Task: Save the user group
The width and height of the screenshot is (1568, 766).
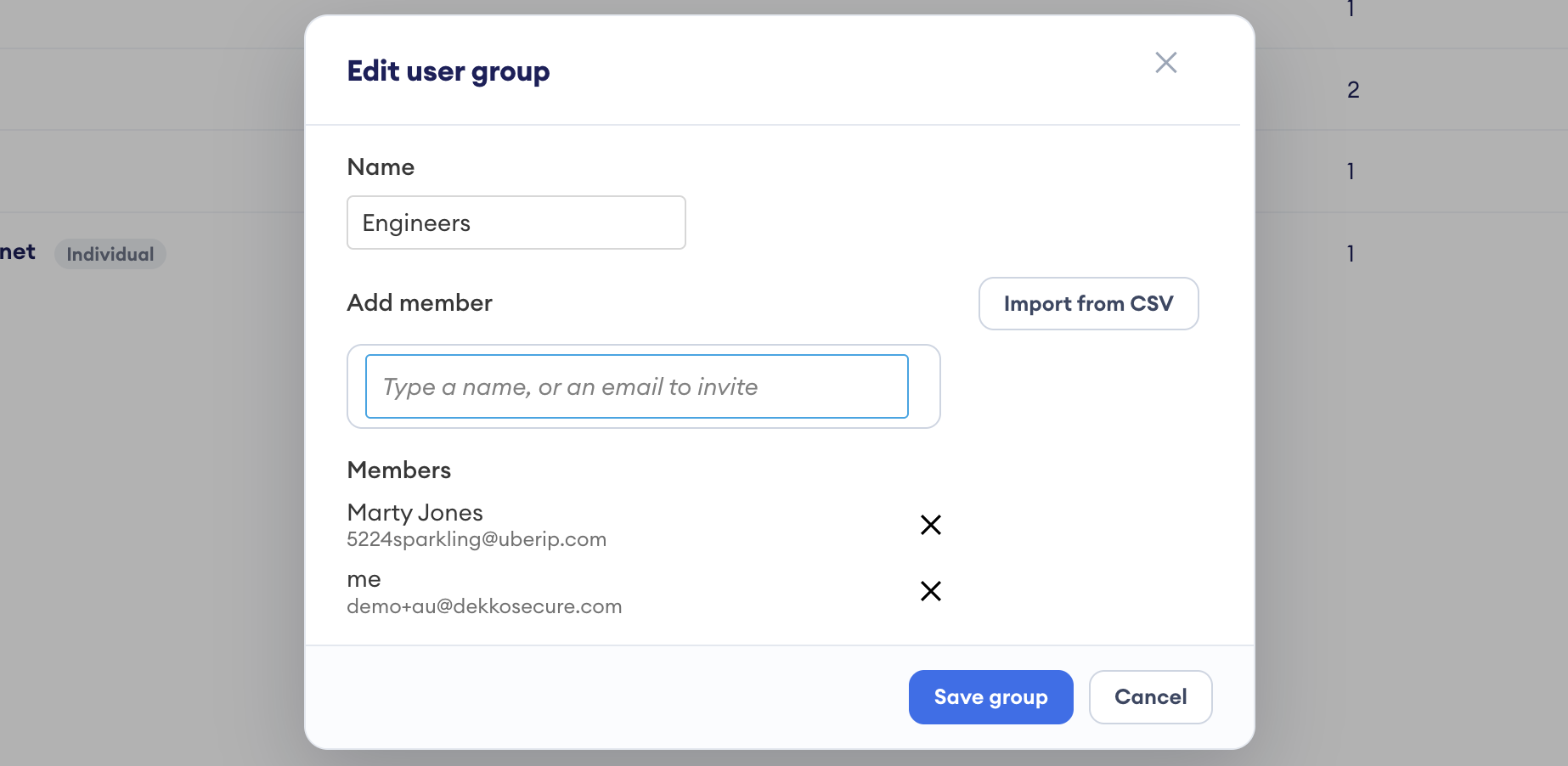Action: click(x=990, y=696)
